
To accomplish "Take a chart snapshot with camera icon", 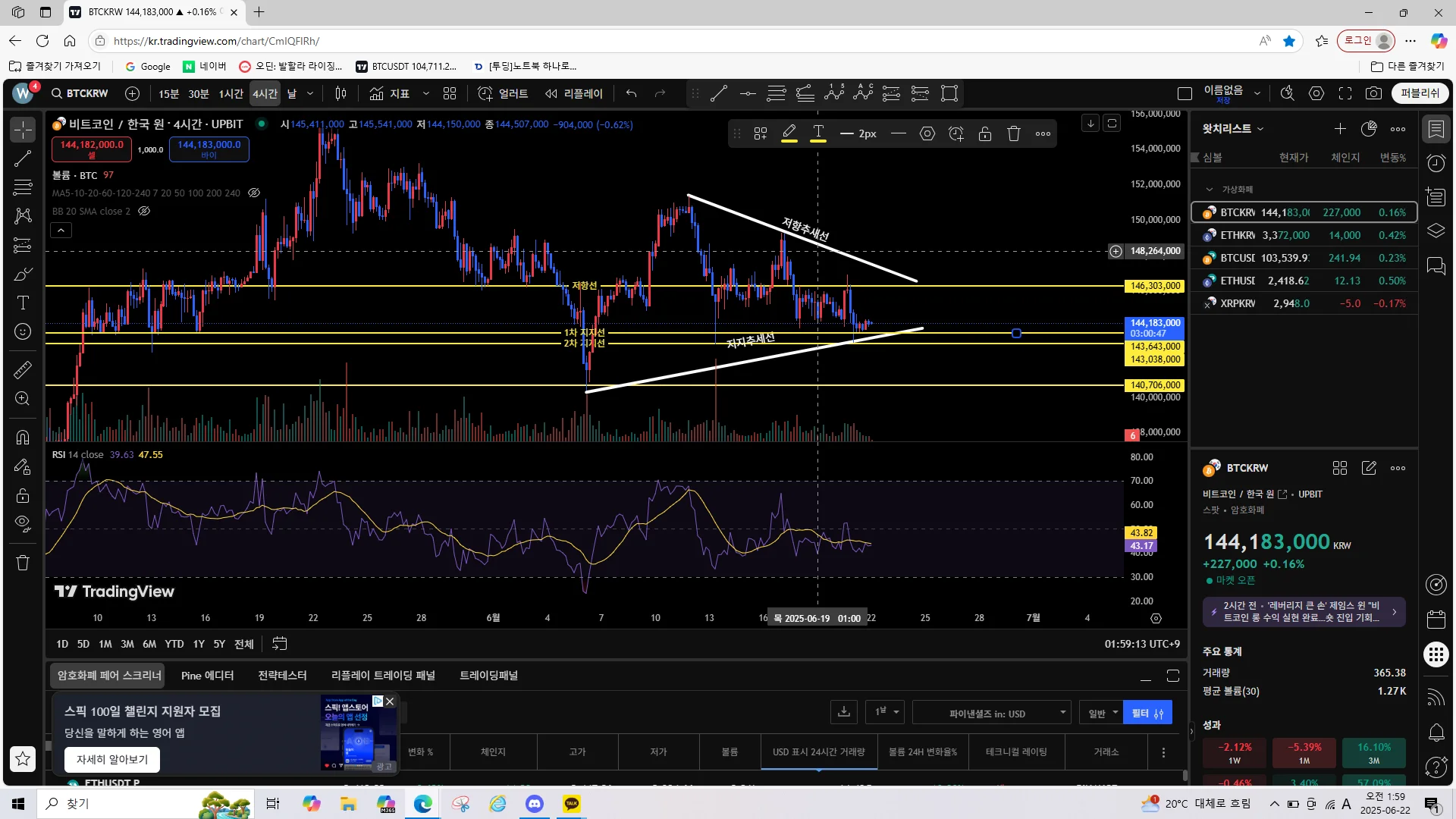I will 1373,93.
